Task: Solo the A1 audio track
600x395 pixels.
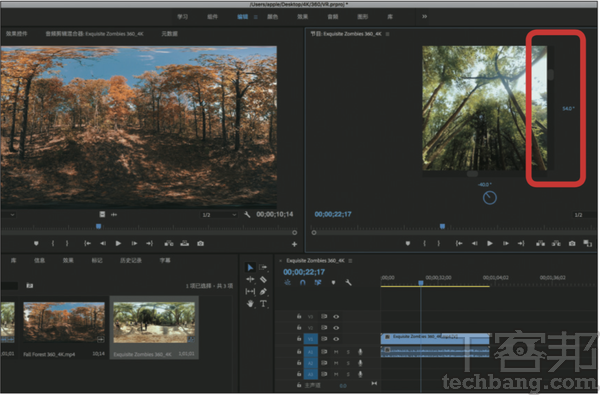Action: point(348,352)
